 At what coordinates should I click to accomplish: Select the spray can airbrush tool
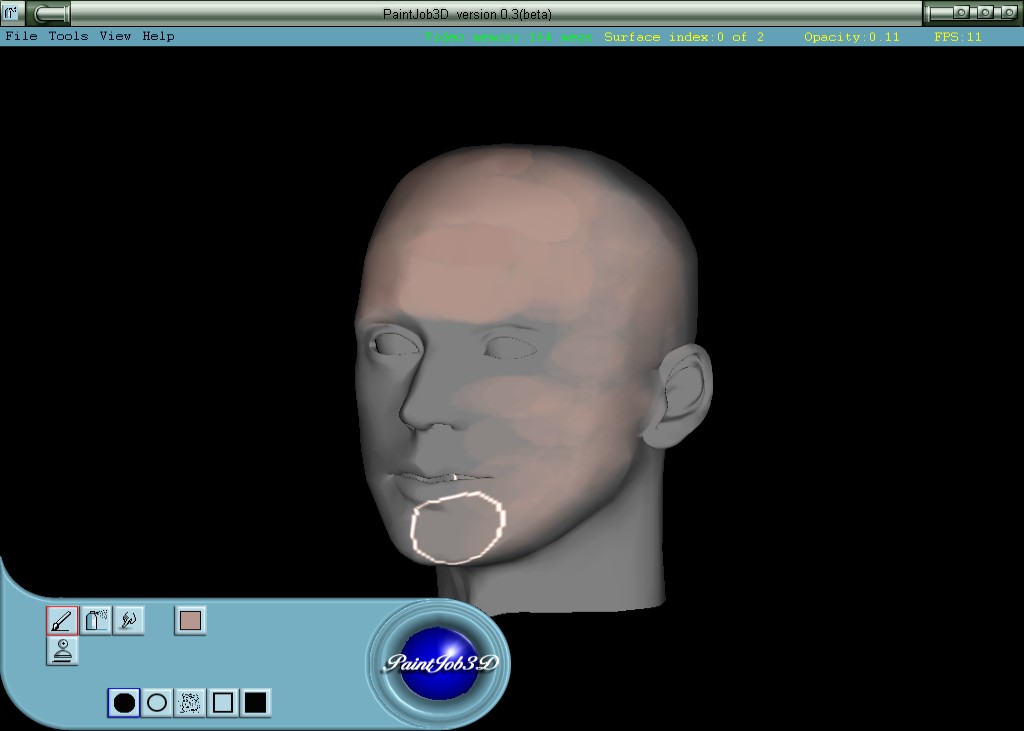pyautogui.click(x=96, y=621)
